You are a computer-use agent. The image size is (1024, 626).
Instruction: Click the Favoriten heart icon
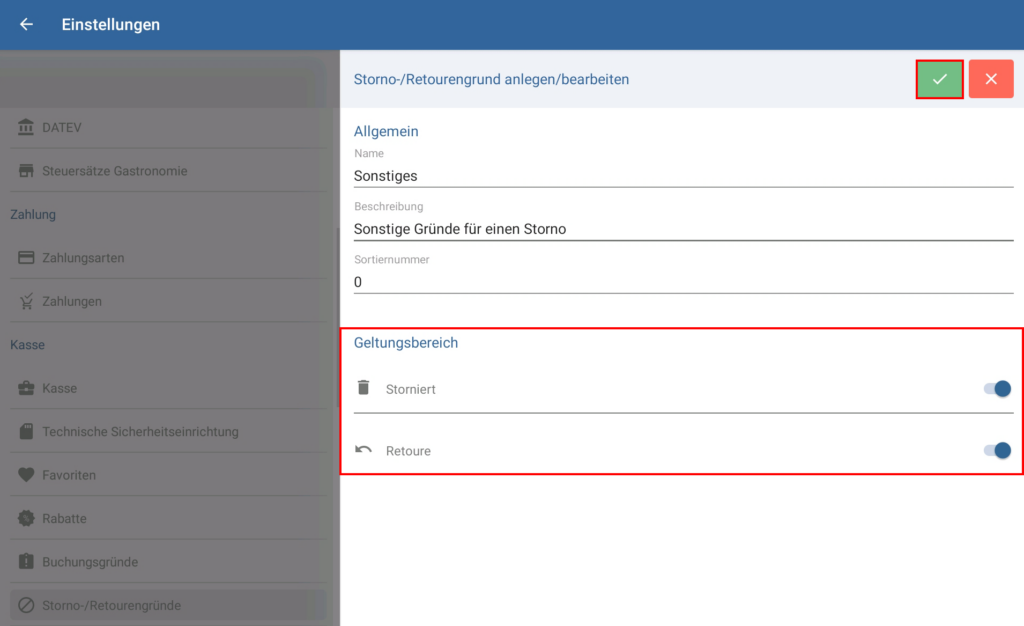26,475
